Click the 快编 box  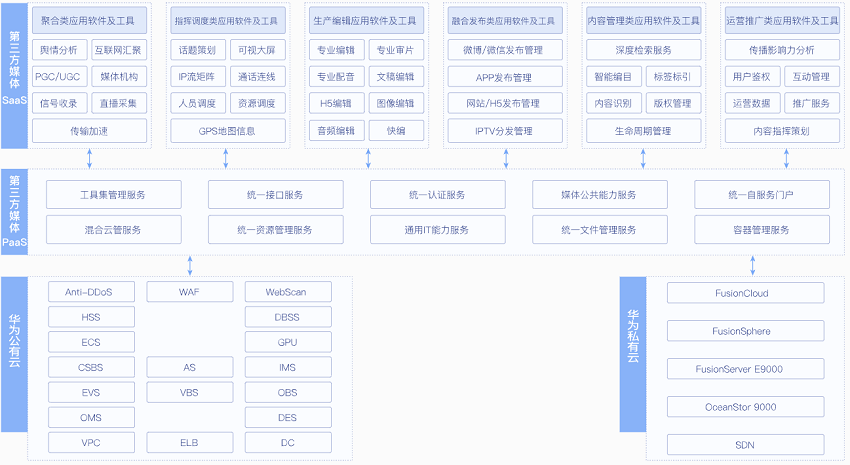point(396,131)
